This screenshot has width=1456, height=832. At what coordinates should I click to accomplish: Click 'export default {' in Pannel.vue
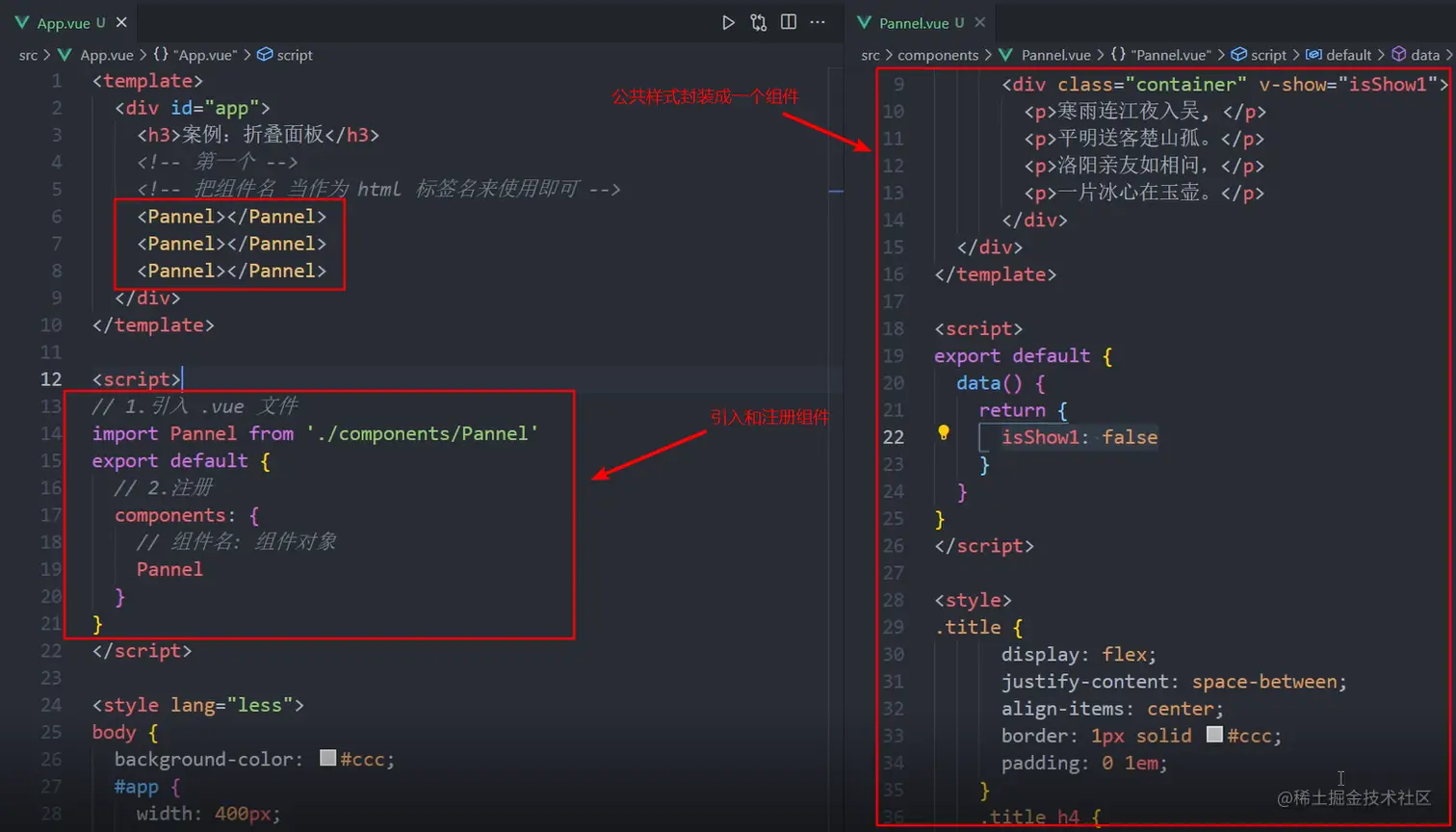click(x=1024, y=355)
